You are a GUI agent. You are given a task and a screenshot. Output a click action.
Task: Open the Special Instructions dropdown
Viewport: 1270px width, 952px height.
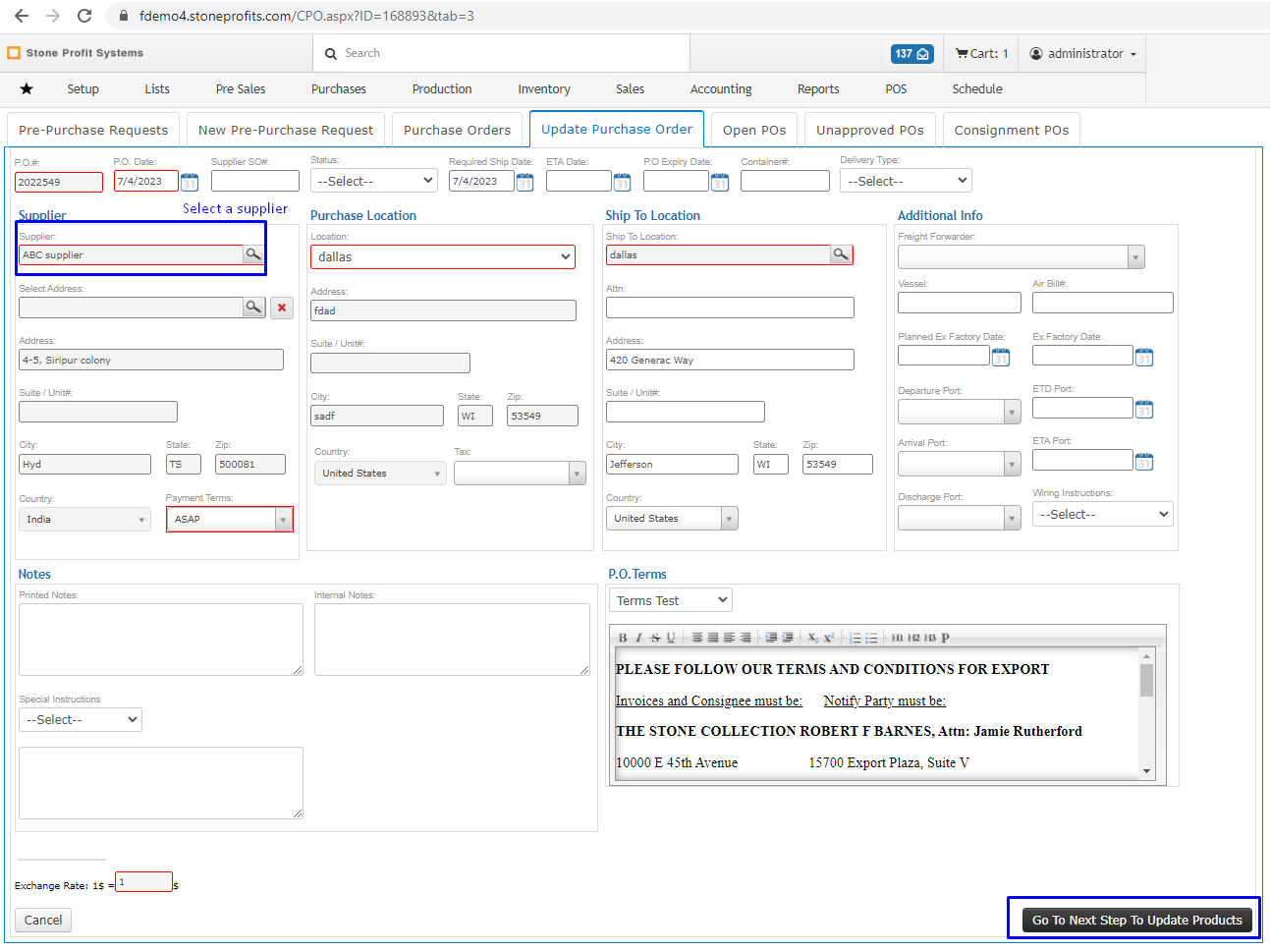click(81, 719)
